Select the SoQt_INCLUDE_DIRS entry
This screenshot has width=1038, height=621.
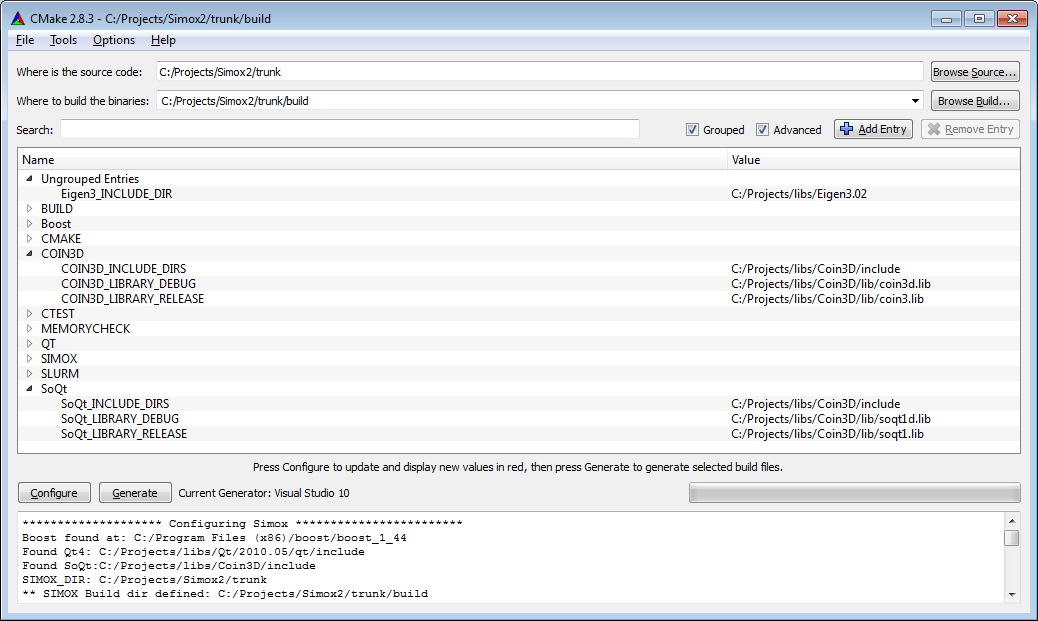pos(115,404)
